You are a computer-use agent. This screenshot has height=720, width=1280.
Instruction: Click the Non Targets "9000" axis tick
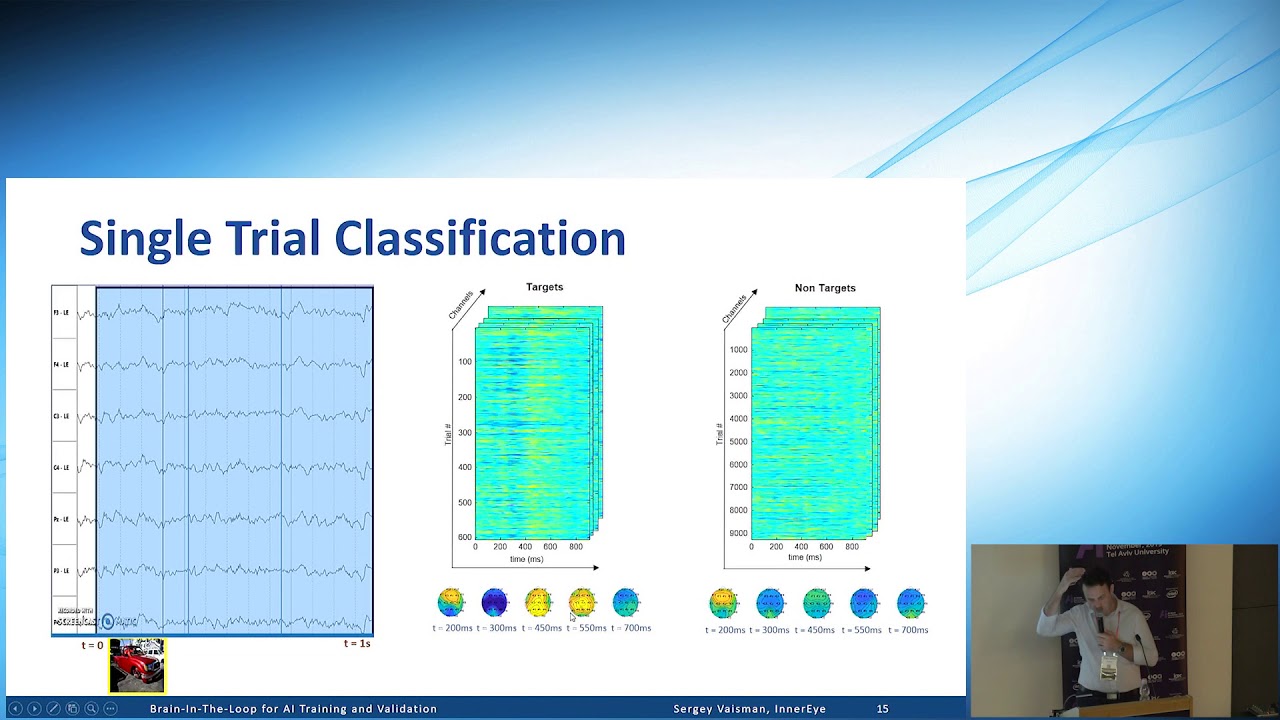(x=738, y=534)
